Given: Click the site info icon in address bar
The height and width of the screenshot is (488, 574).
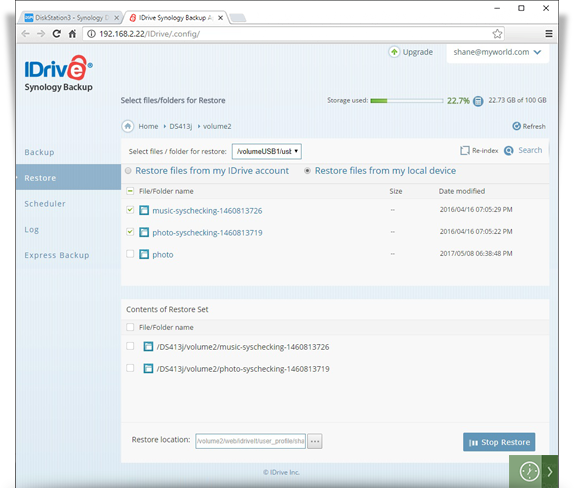Looking at the screenshot, I should 91,34.
